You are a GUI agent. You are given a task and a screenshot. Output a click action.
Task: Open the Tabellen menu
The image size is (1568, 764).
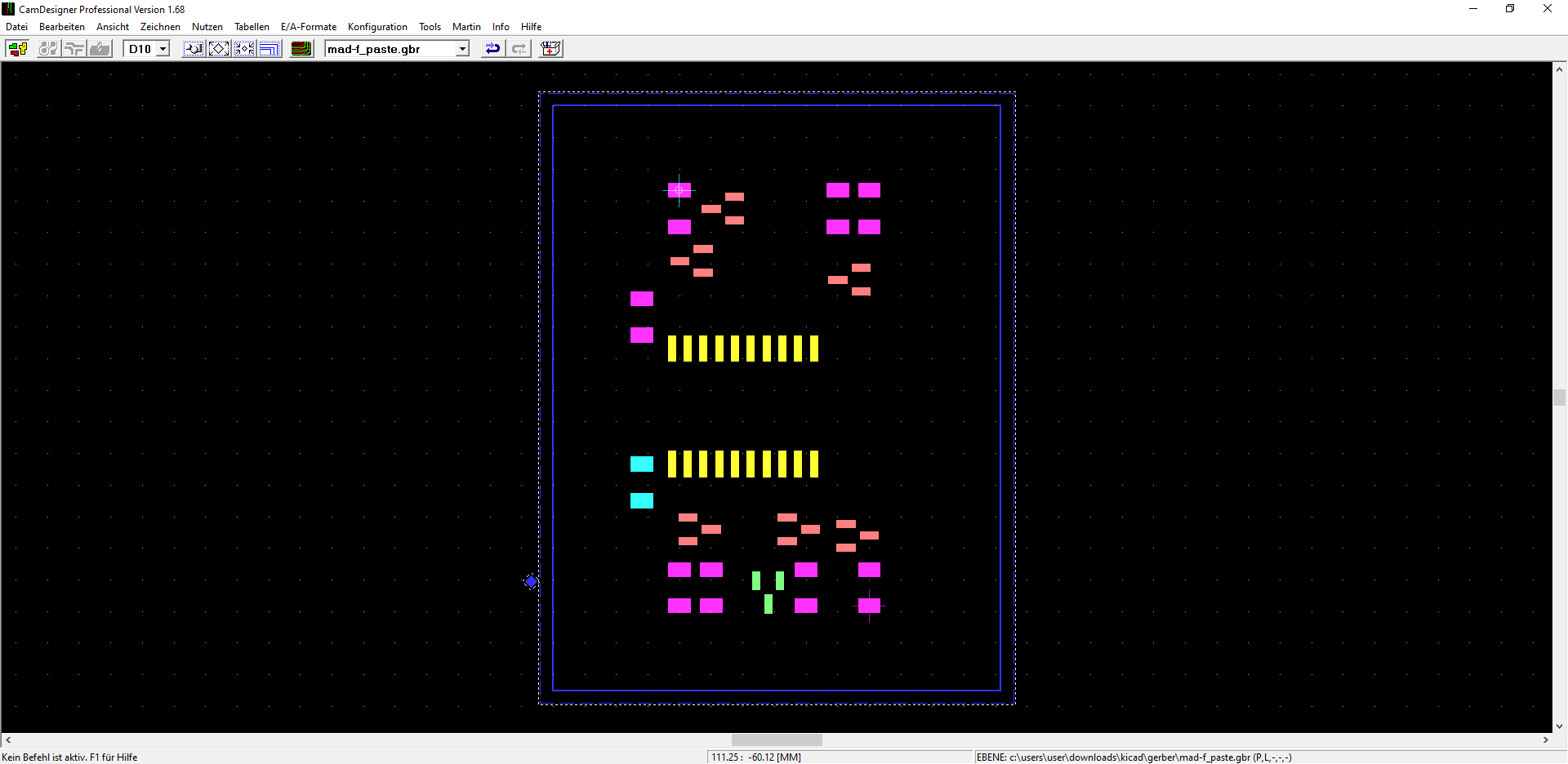(x=252, y=27)
